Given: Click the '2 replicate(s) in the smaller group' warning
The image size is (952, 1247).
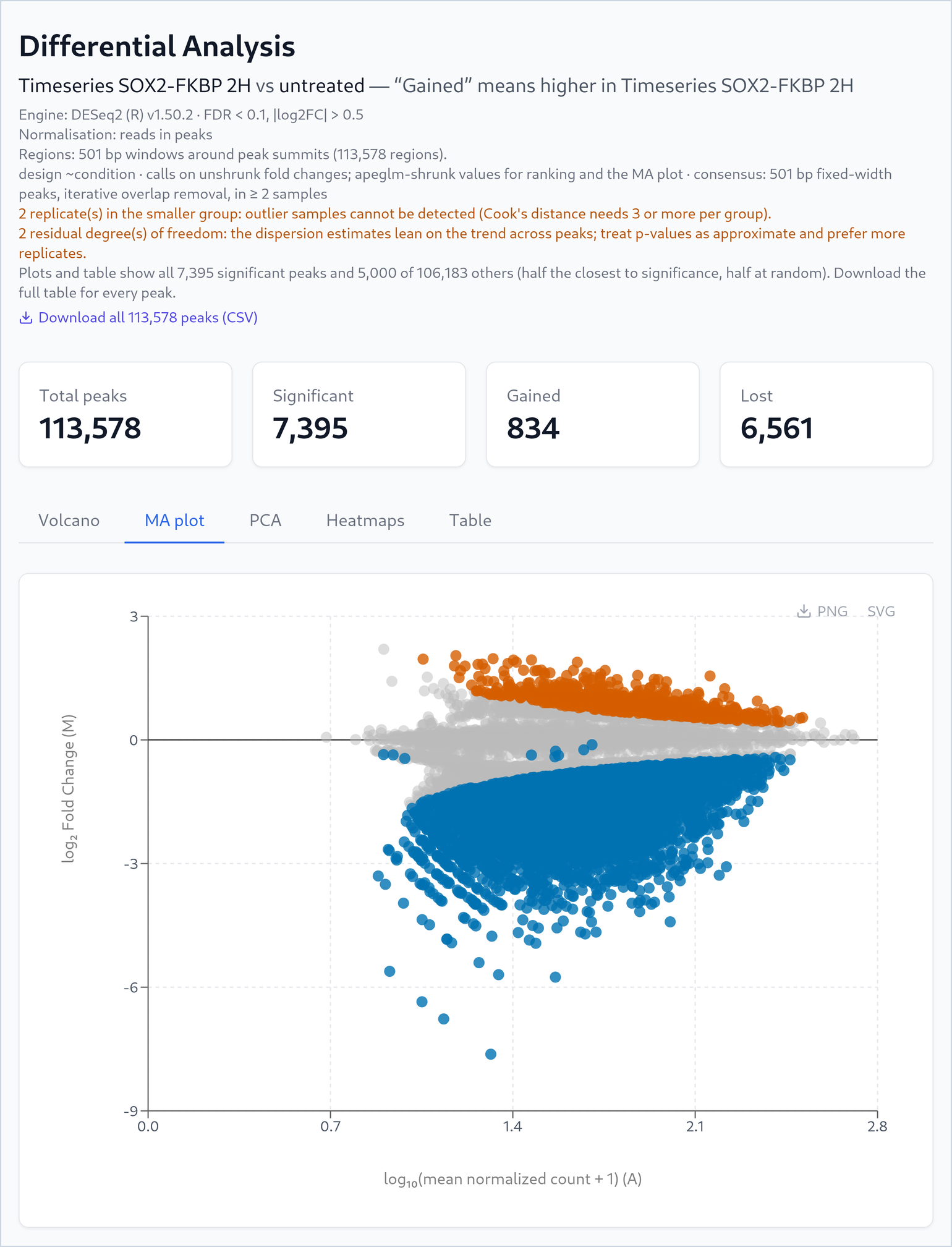Looking at the screenshot, I should tap(395, 214).
